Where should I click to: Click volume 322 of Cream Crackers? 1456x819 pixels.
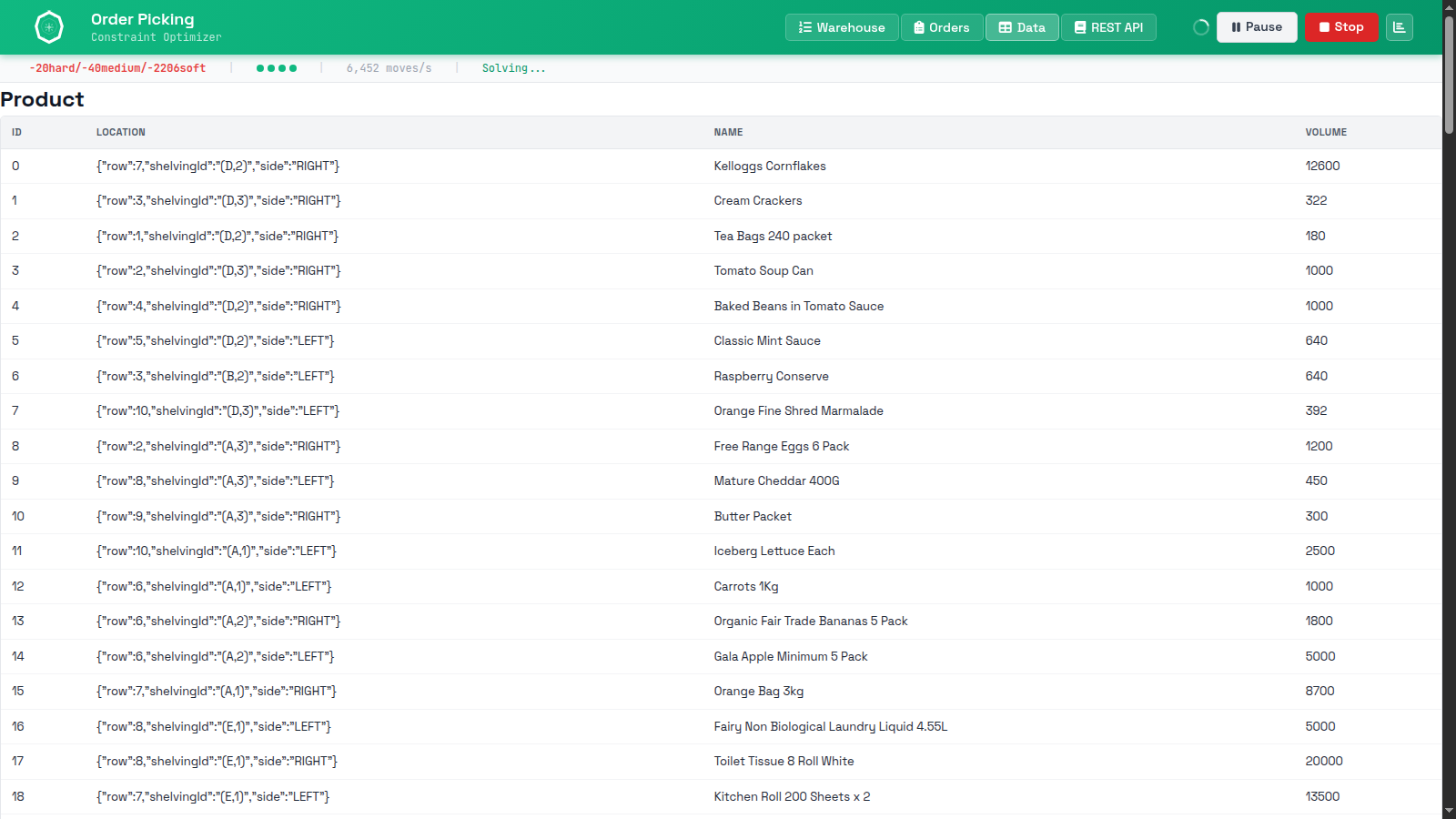[1316, 200]
